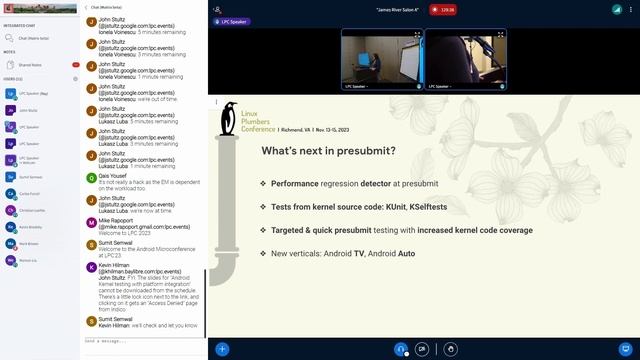Viewport: 640px width, 360px height.
Task: Toggle the share webcam button
Action: [x=422, y=349]
